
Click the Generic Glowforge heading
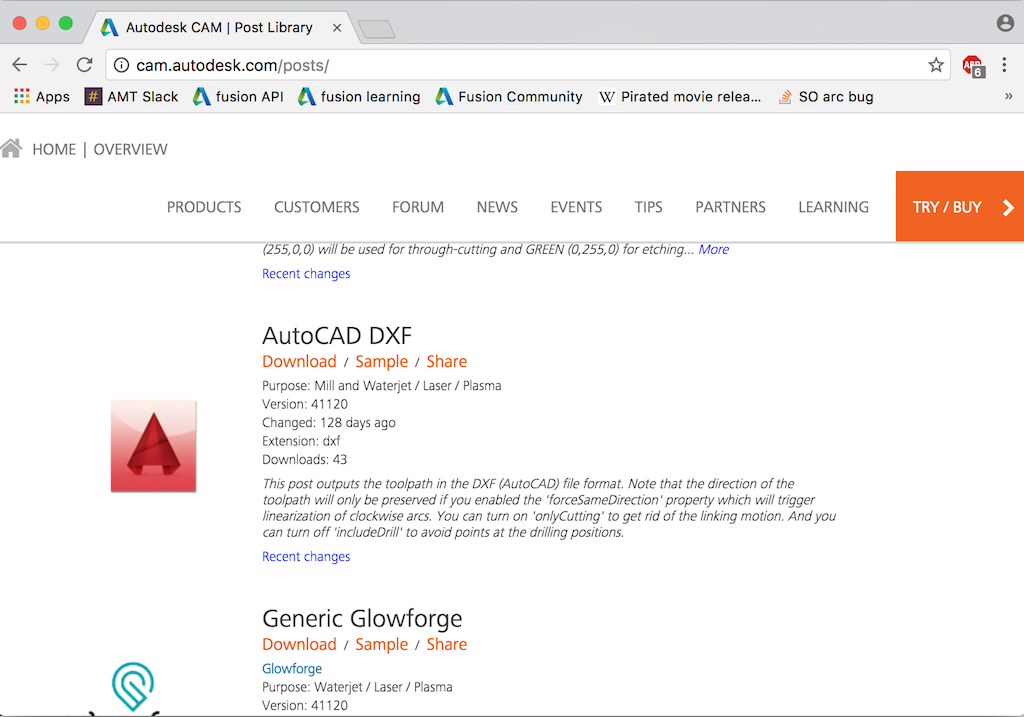point(362,618)
